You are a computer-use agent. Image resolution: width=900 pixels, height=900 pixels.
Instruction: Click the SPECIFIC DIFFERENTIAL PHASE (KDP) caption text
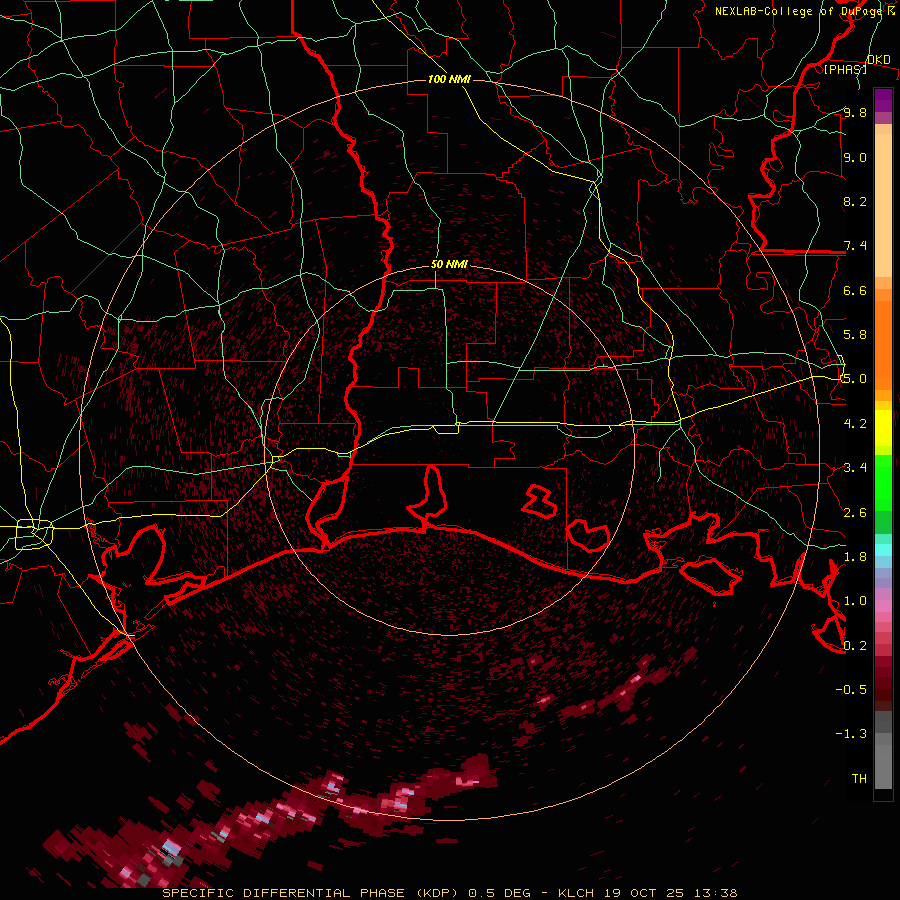pos(310,893)
